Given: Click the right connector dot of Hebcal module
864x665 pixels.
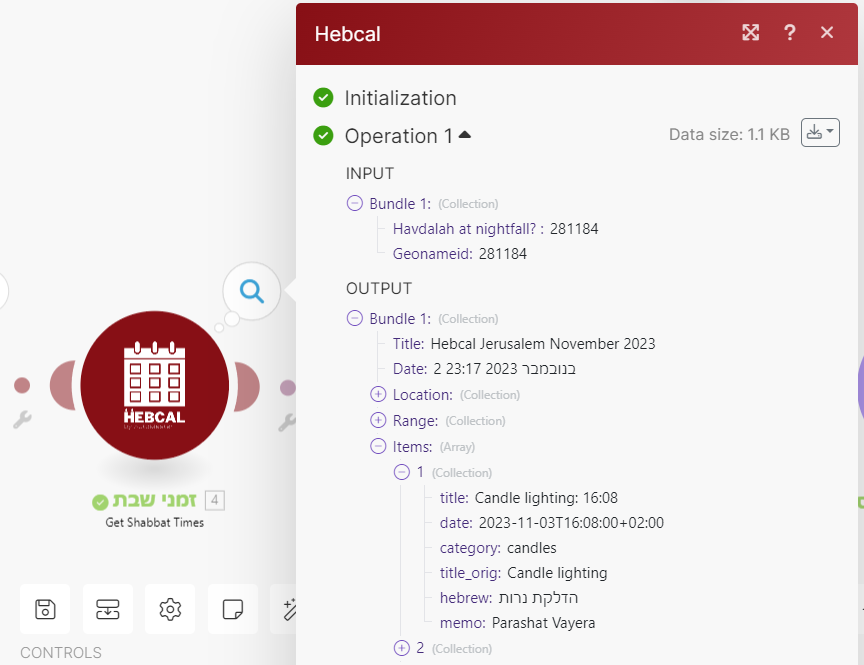Looking at the screenshot, I should pos(288,387).
